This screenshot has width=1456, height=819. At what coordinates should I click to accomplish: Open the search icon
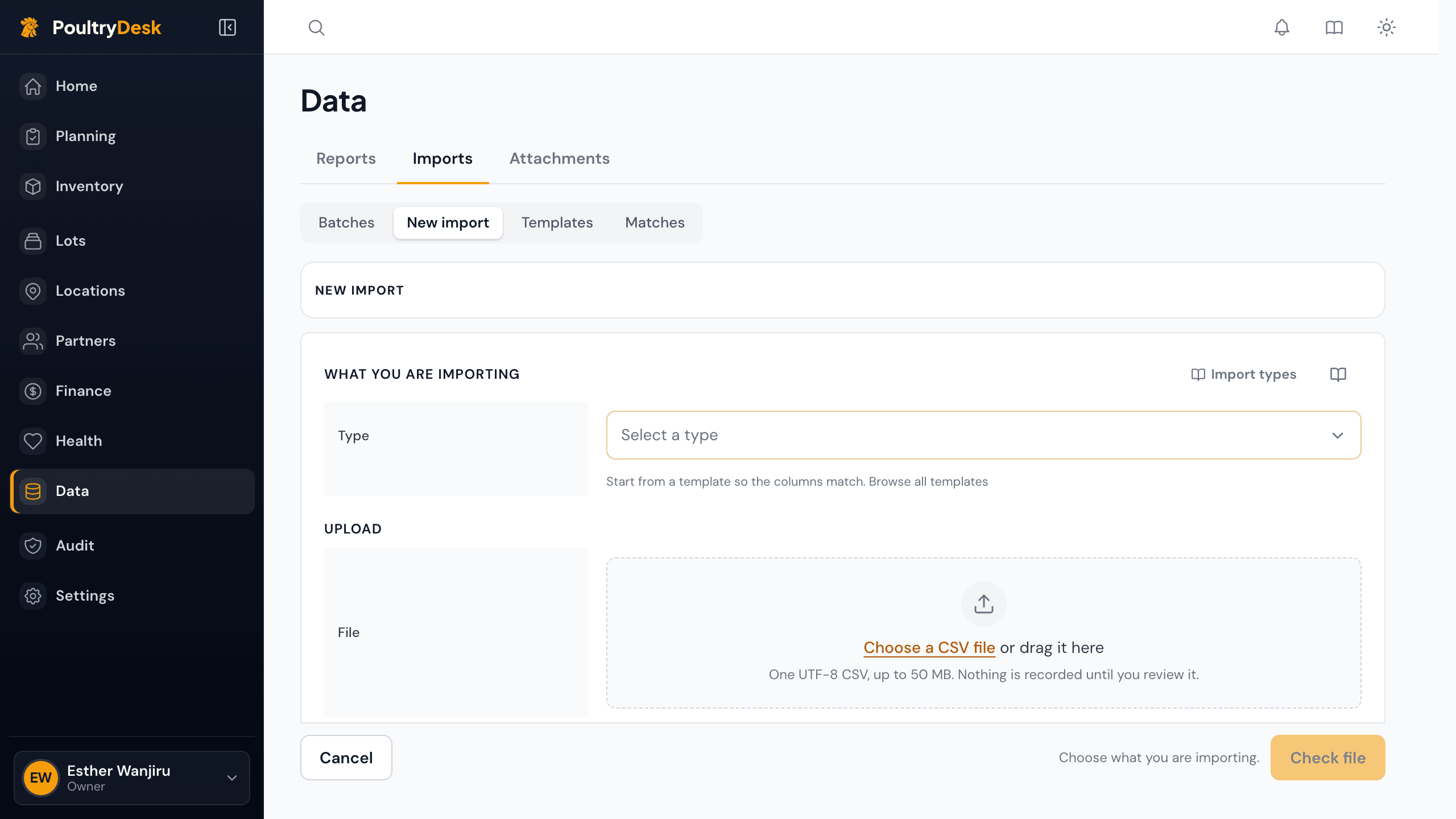316,27
